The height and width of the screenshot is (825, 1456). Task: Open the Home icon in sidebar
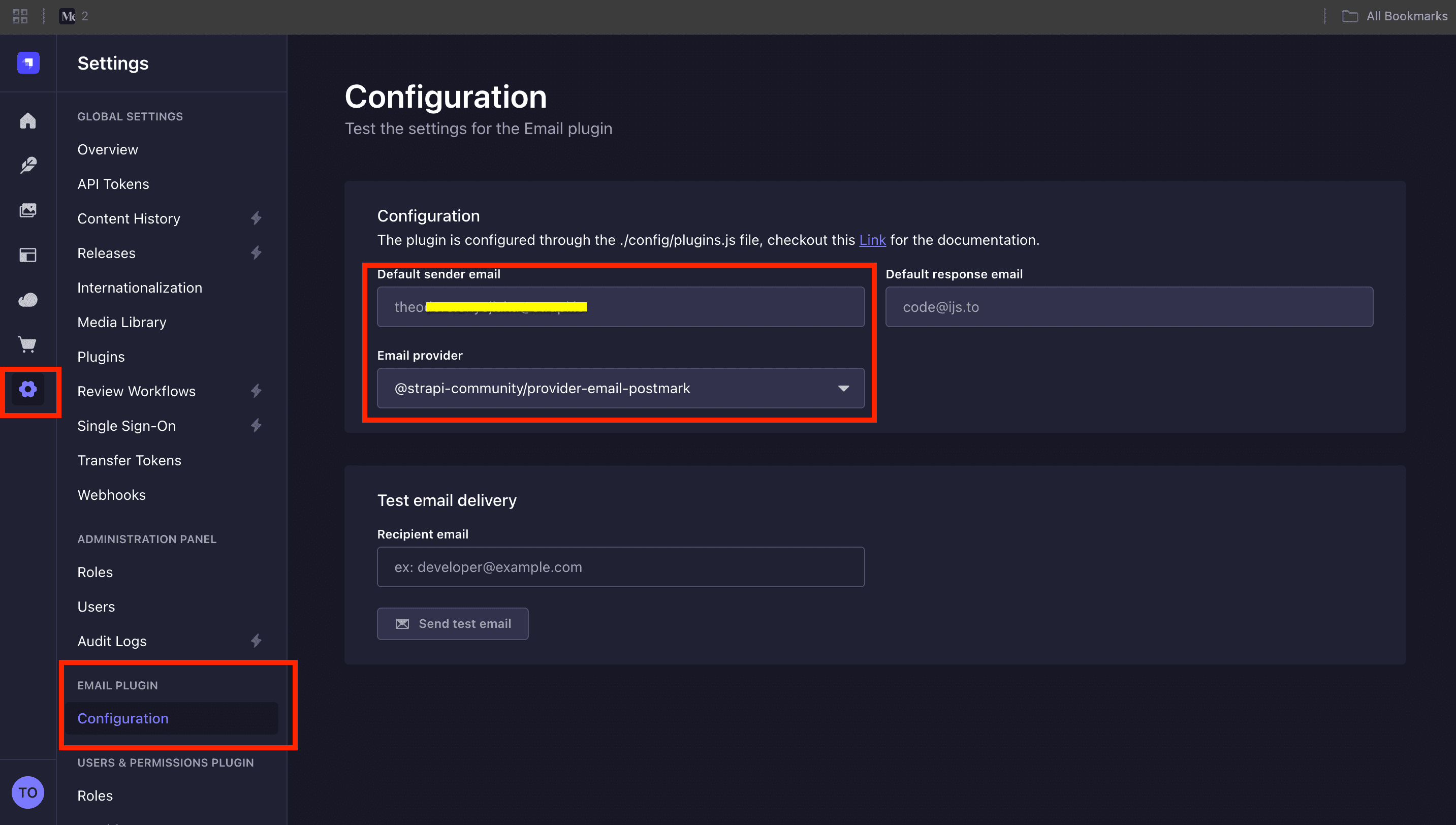click(x=28, y=121)
